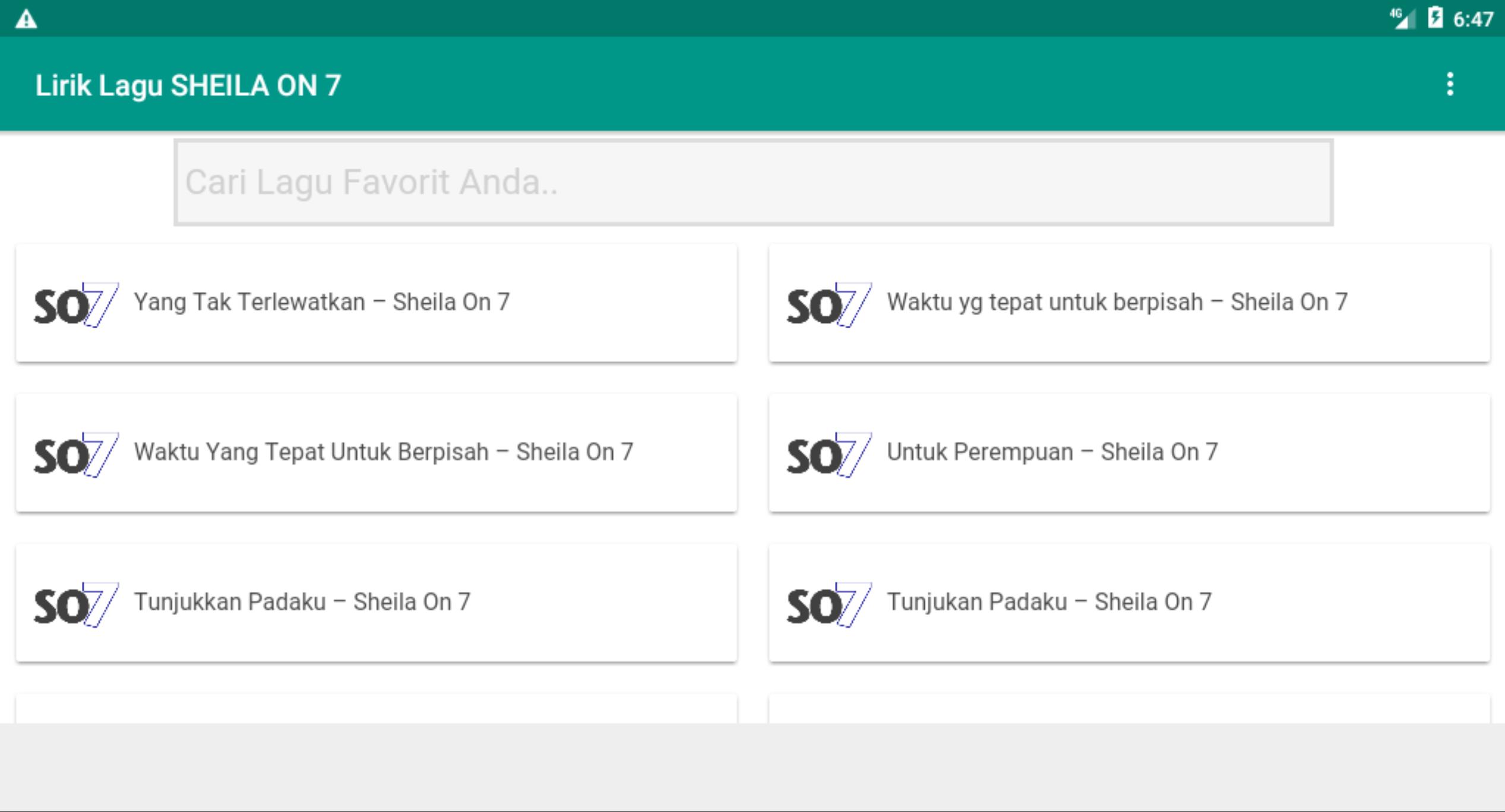Tap the SO7 logo beside Yang Tak Terlewatkan

click(x=76, y=304)
